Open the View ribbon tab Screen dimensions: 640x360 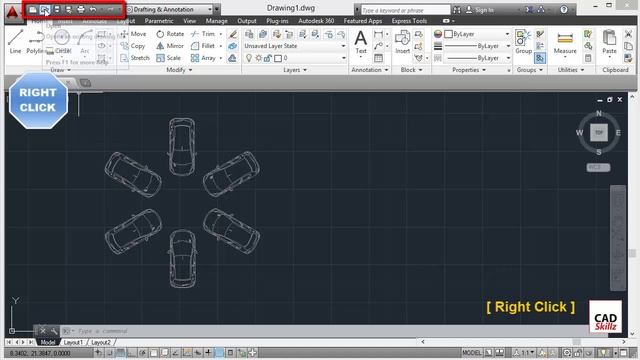[x=189, y=21]
